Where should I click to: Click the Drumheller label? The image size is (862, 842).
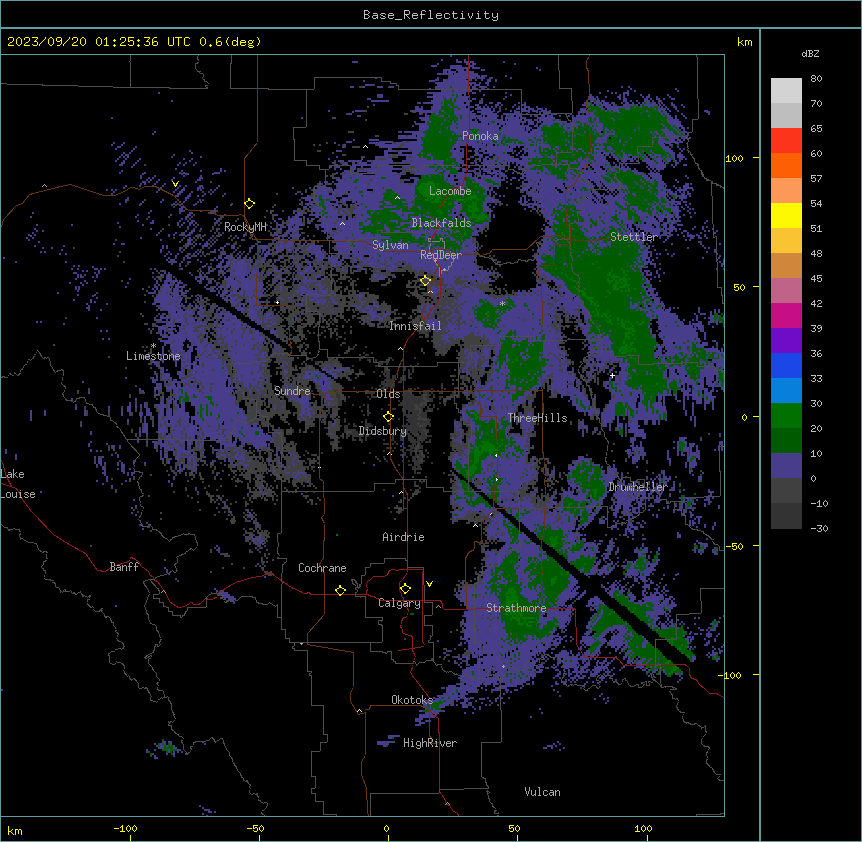638,487
